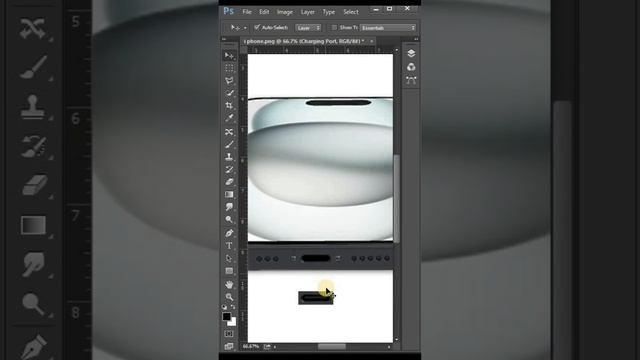This screenshot has width=640, height=360.
Task: Select the Dodge tool
Action: point(229,220)
